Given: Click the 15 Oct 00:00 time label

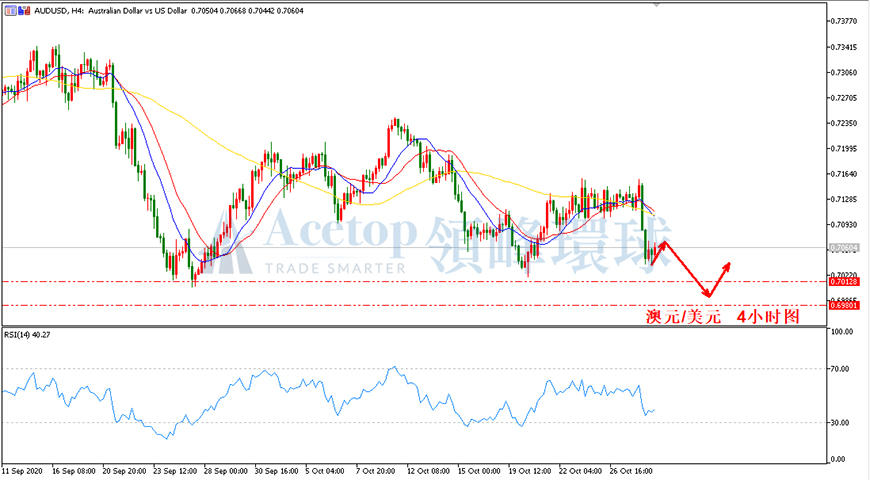Looking at the screenshot, I should 479,471.
